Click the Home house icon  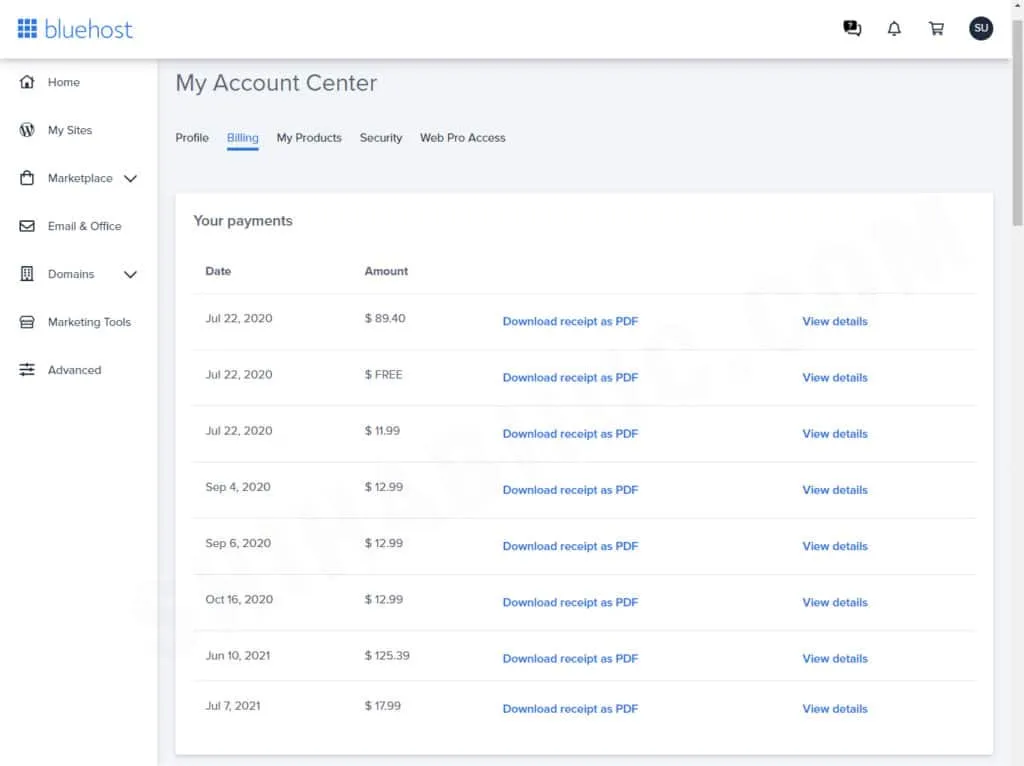27,82
